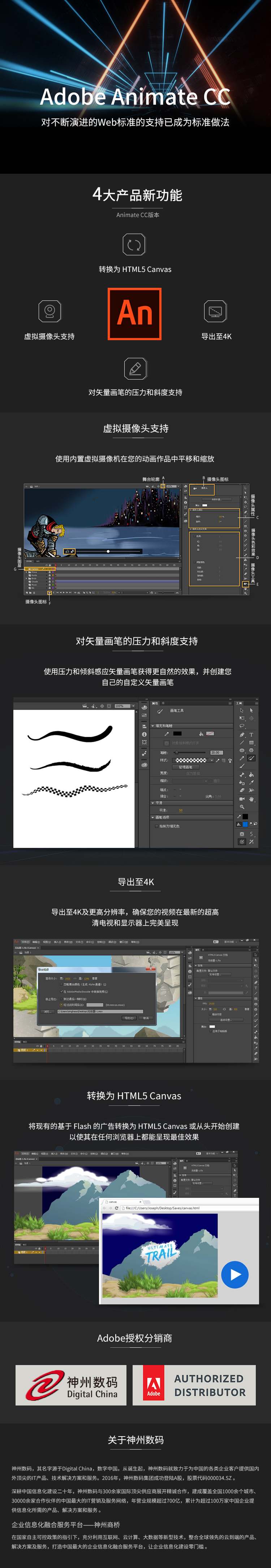Open 插入 menu in export 4K screenshot
The image size is (271, 1568).
pyautogui.click(x=57, y=942)
